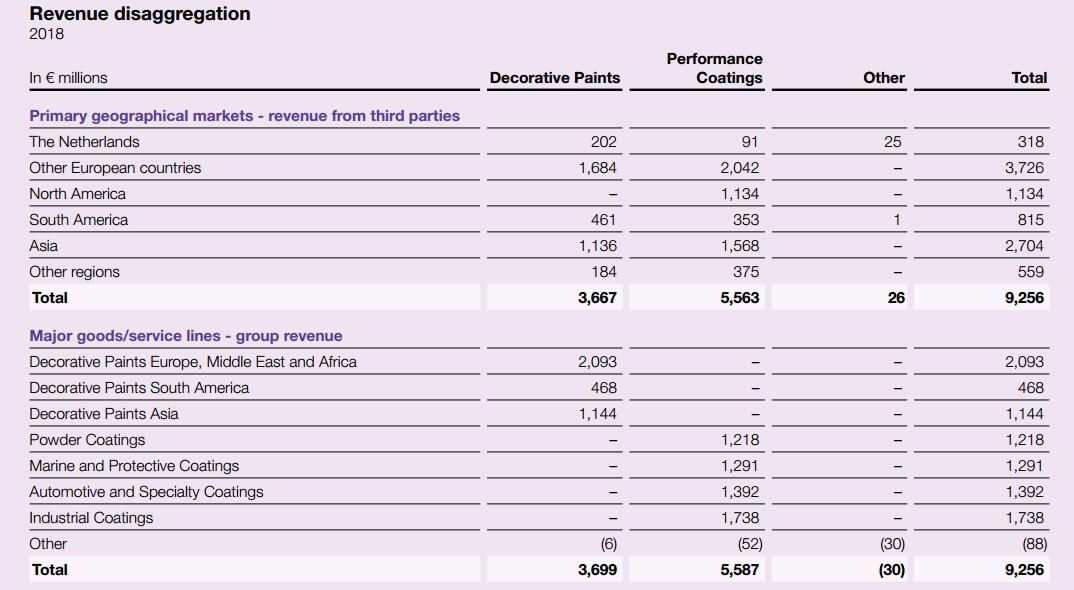Click Industrial Coatings row label
Screen dimensions: 1074x590
coord(91,518)
